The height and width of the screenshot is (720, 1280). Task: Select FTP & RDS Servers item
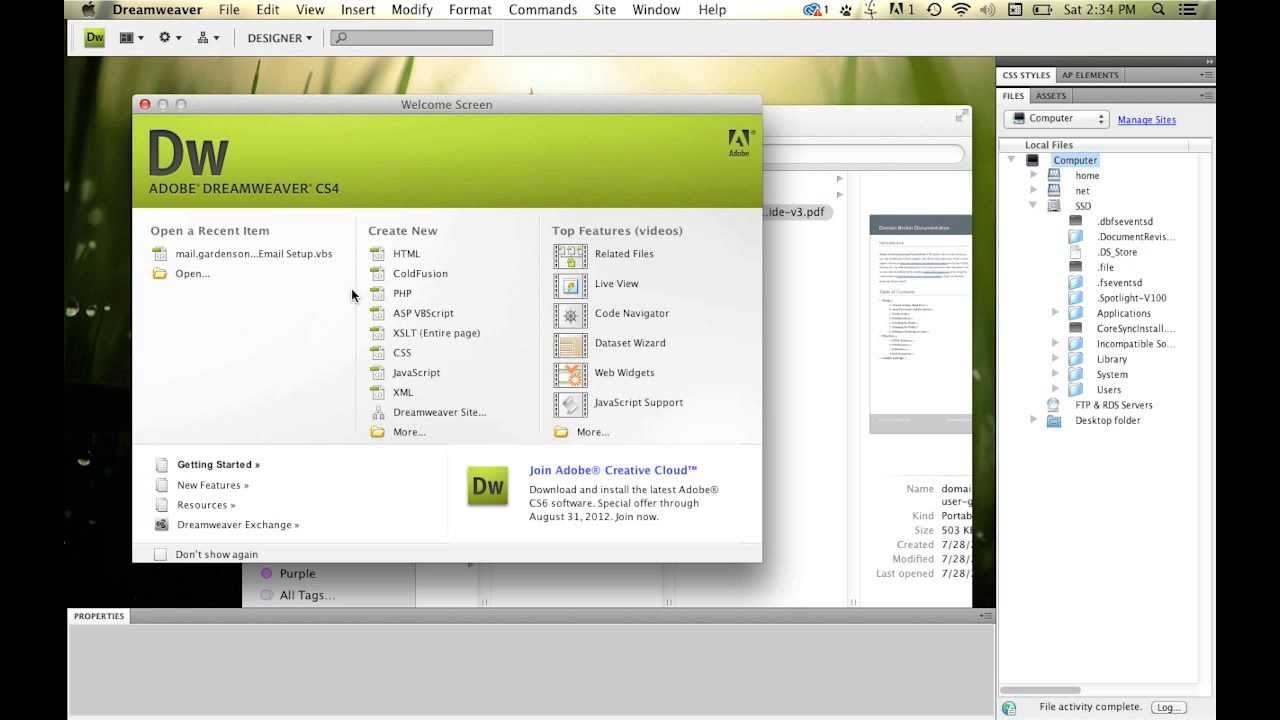(1113, 405)
